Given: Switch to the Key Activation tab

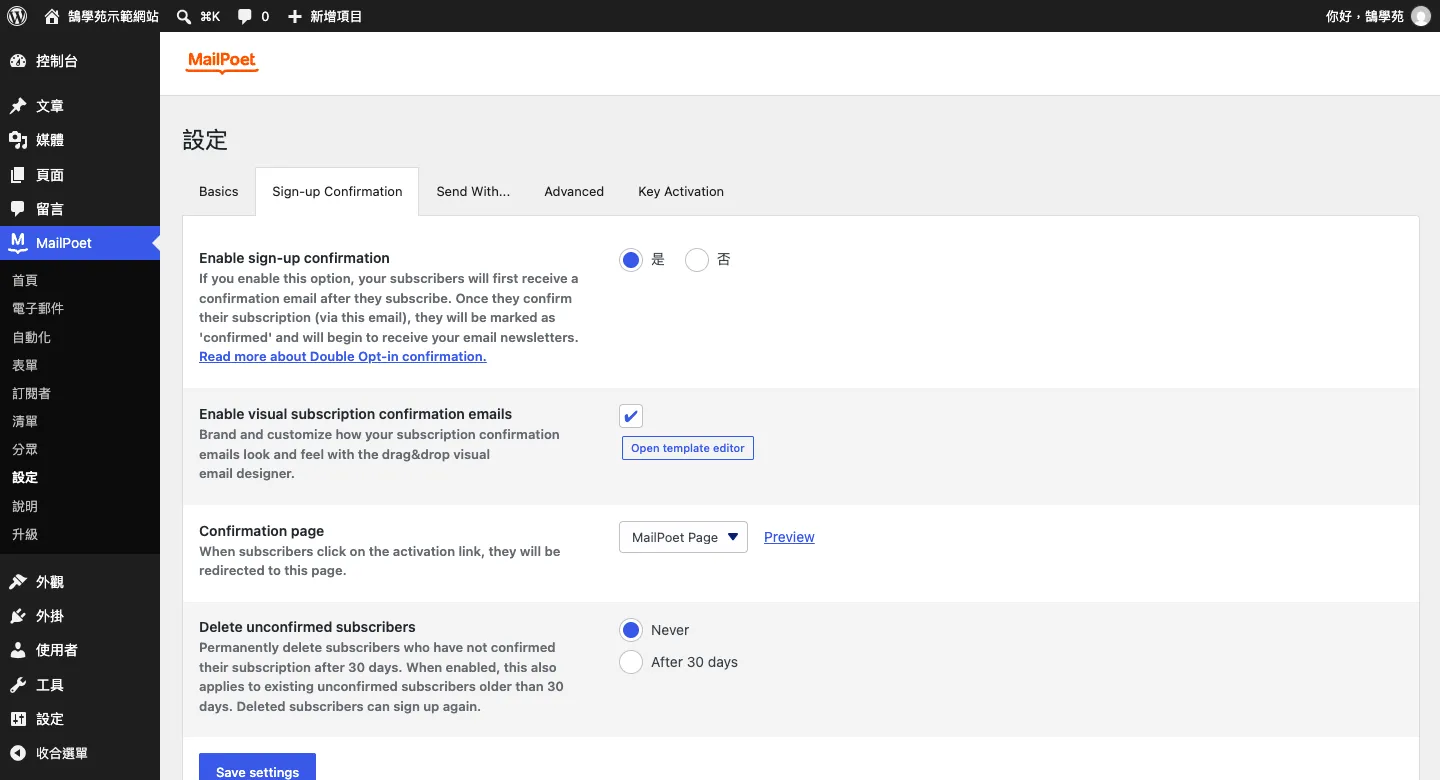Looking at the screenshot, I should pos(681,192).
